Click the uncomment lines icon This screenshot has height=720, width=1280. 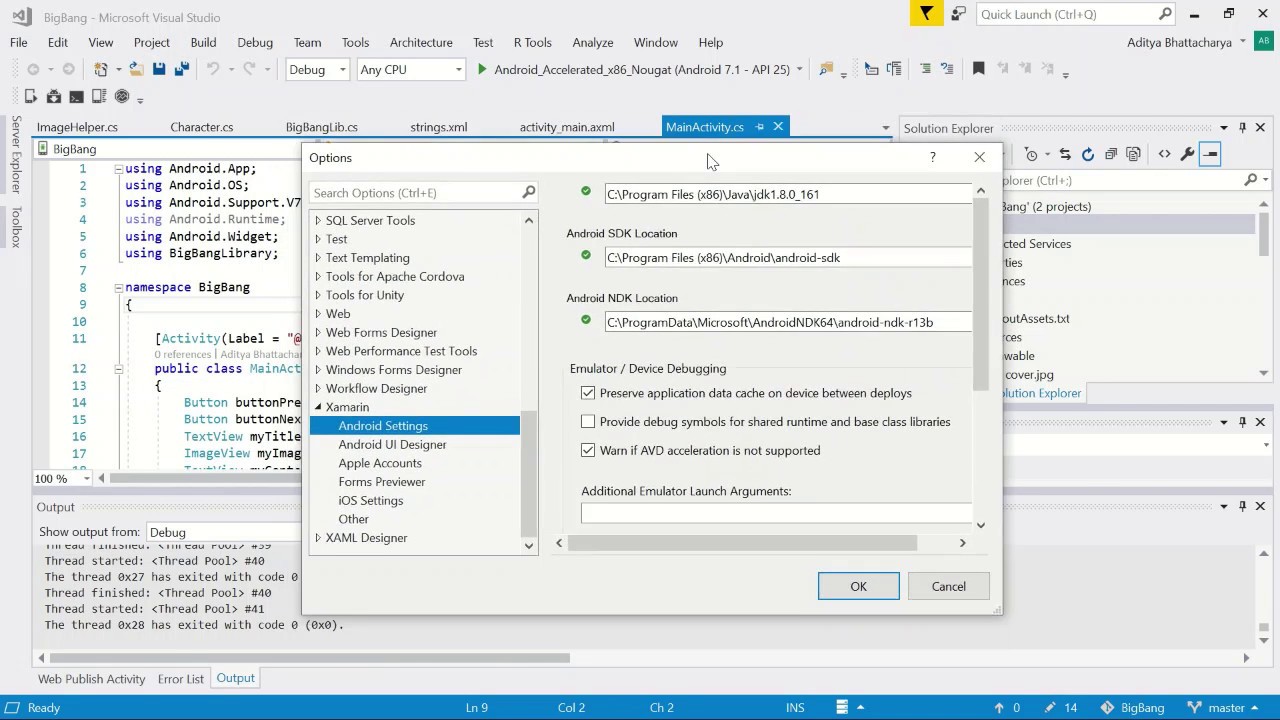[946, 69]
